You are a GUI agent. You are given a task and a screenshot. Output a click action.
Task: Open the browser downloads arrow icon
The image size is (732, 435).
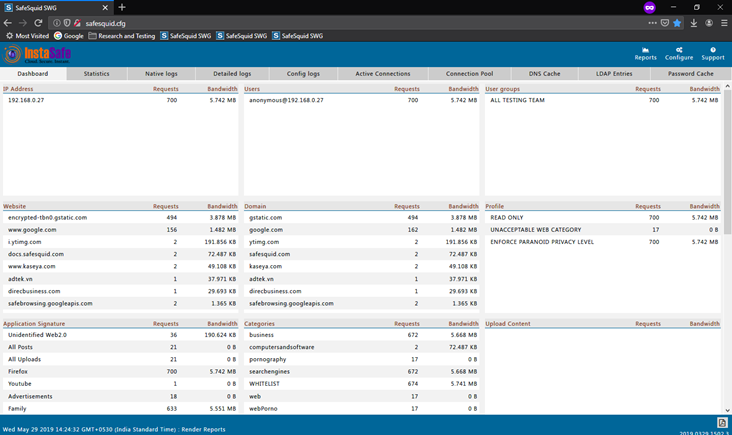pyautogui.click(x=693, y=22)
